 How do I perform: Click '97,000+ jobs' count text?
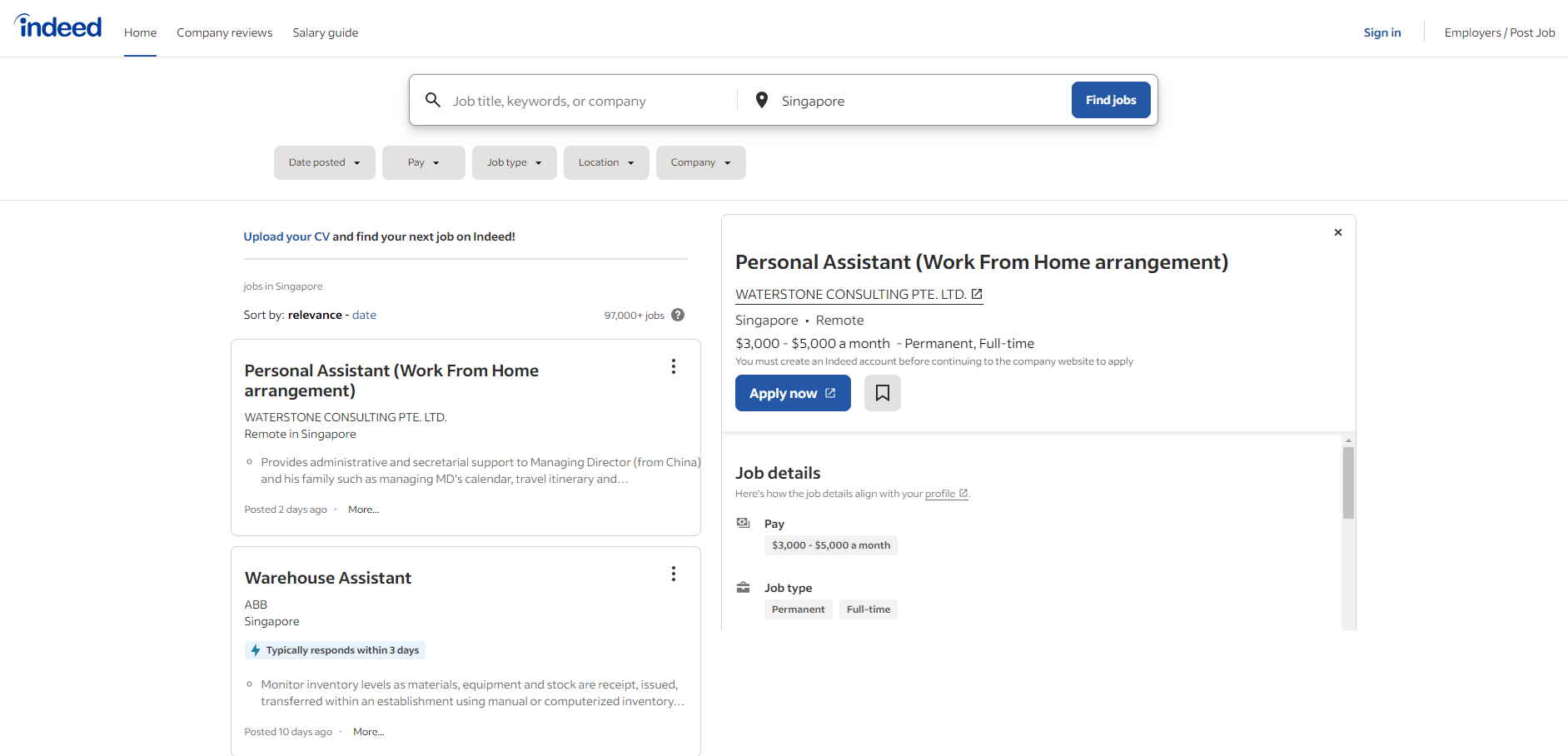[635, 315]
